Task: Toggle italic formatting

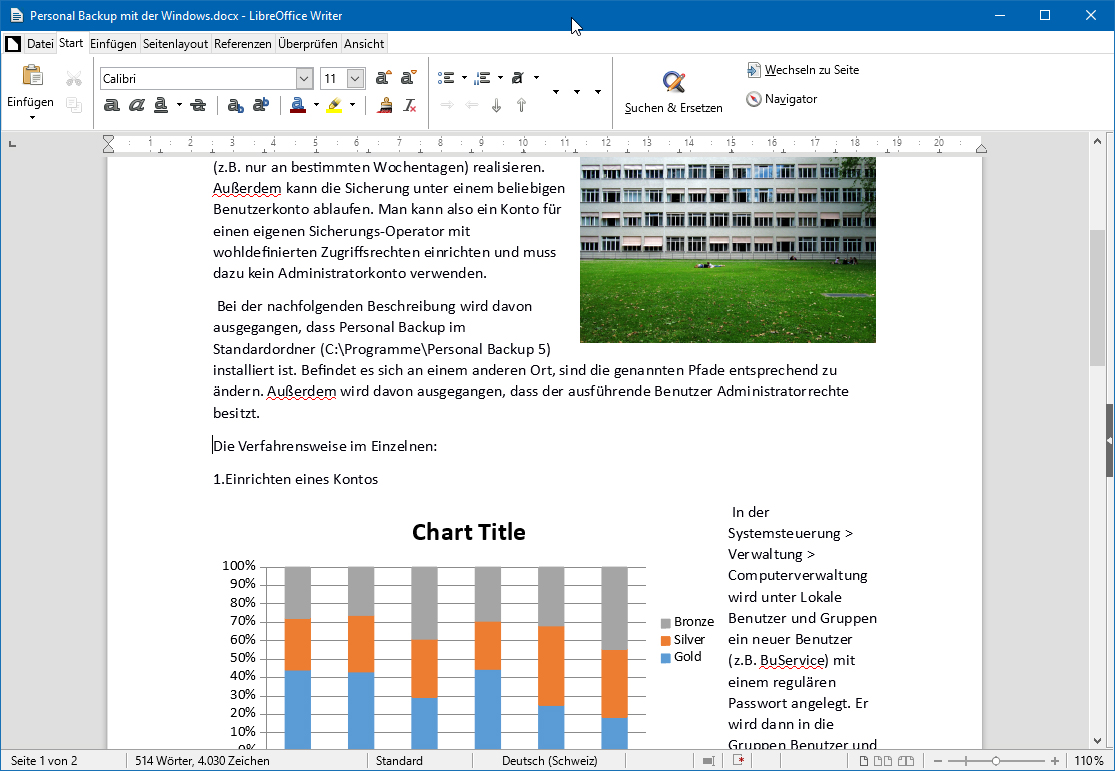Action: tap(137, 105)
